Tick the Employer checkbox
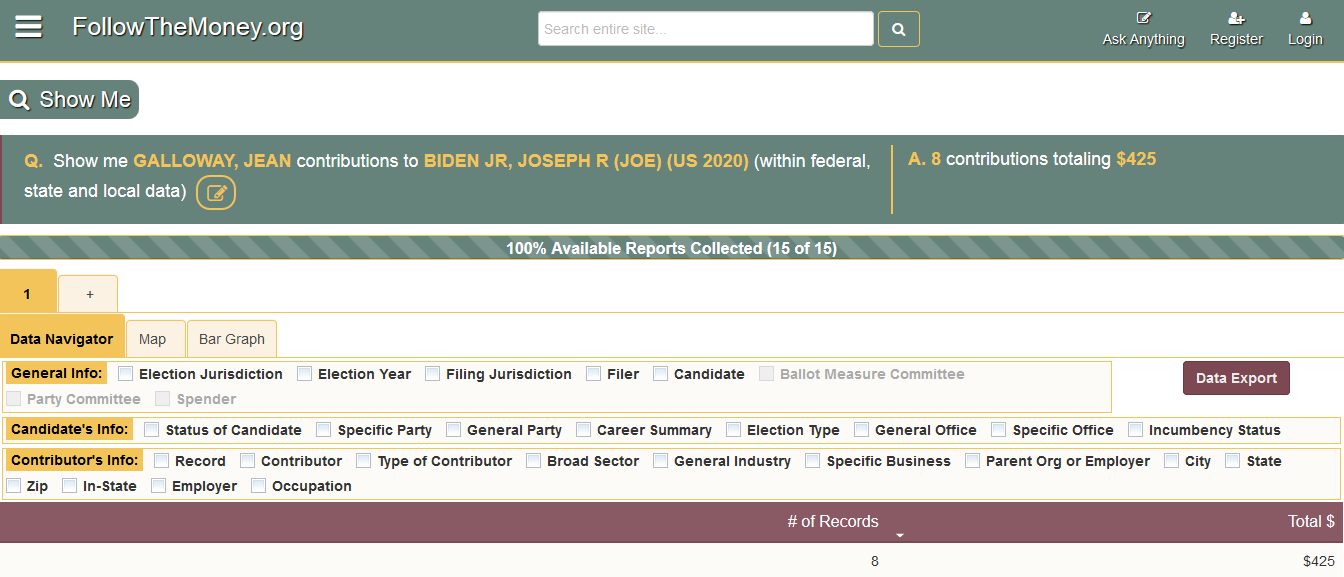 (x=159, y=485)
